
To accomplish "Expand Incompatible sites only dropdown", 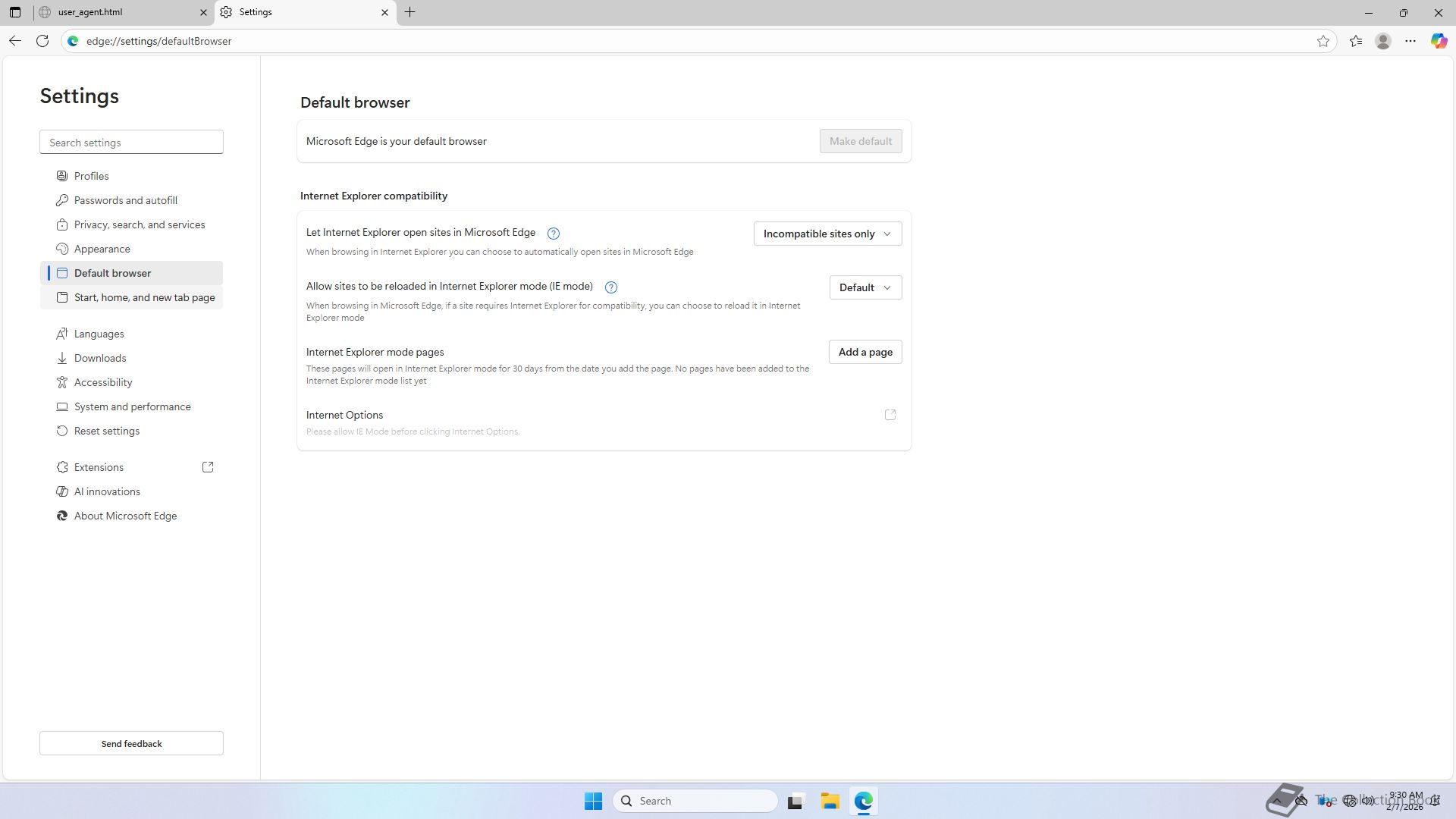I will (x=827, y=234).
